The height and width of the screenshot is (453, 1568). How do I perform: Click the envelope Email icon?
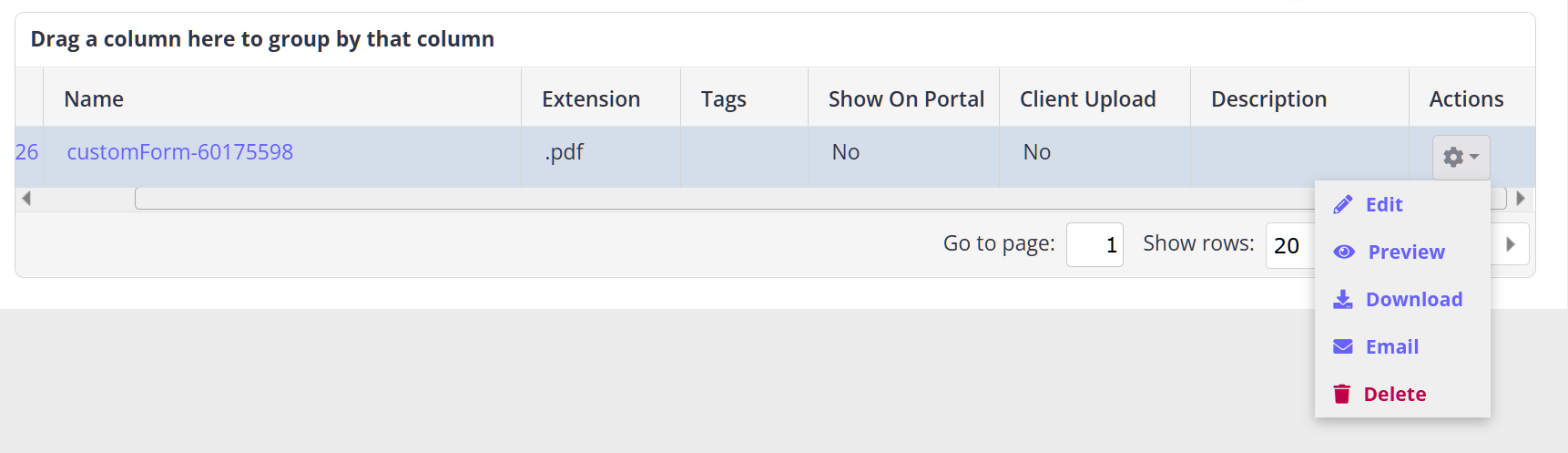(x=1342, y=347)
